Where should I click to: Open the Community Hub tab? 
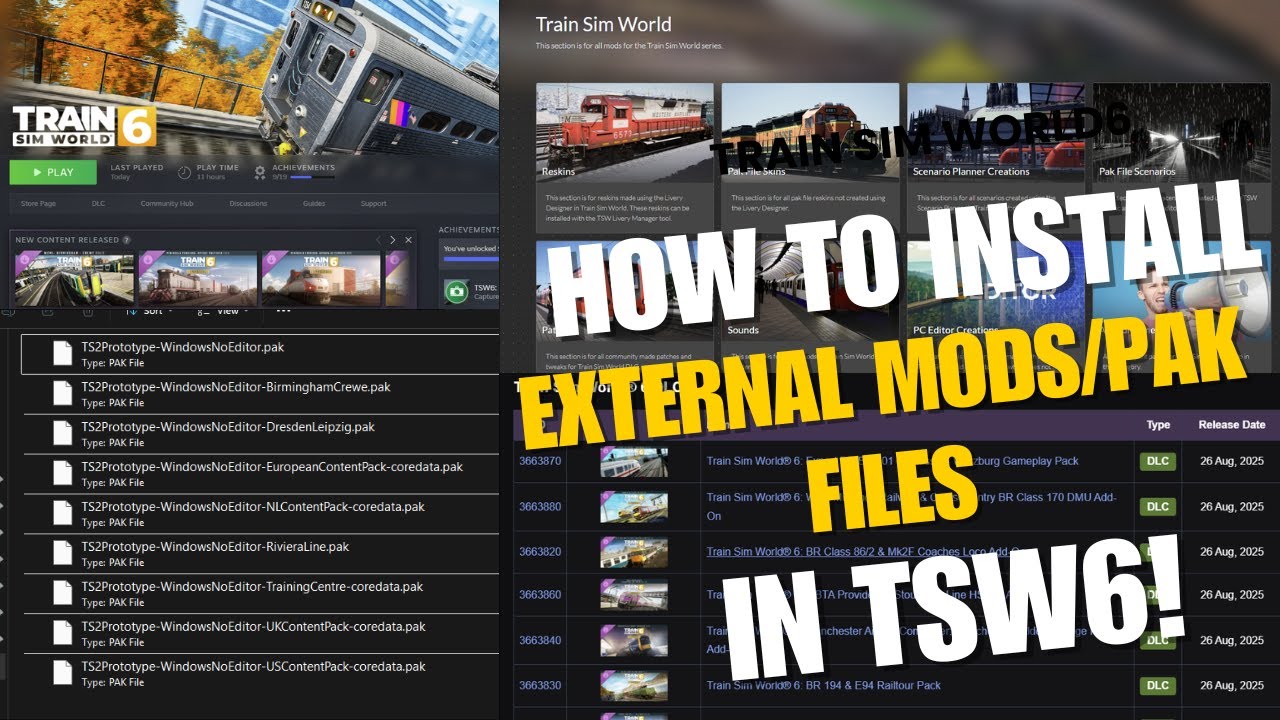tap(166, 204)
